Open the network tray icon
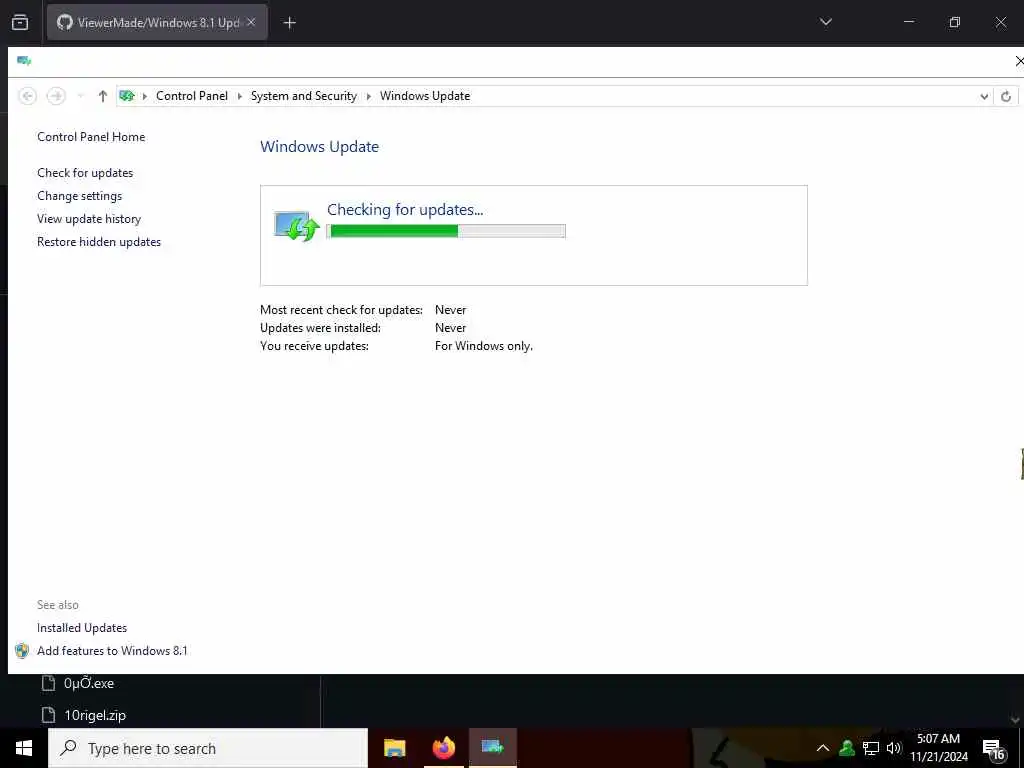Image resolution: width=1024 pixels, height=768 pixels. tap(871, 748)
